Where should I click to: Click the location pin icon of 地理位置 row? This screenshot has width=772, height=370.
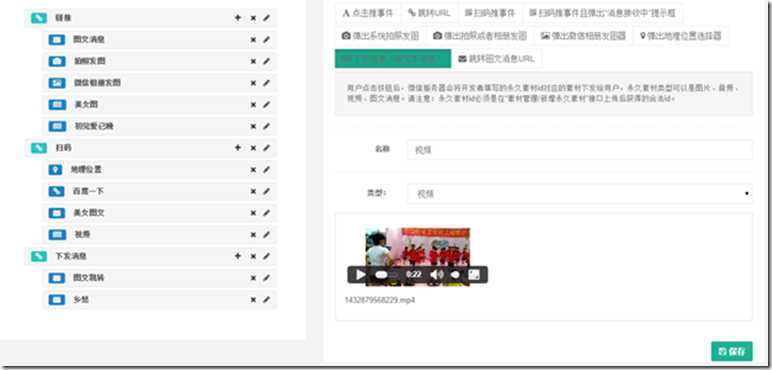click(55, 170)
